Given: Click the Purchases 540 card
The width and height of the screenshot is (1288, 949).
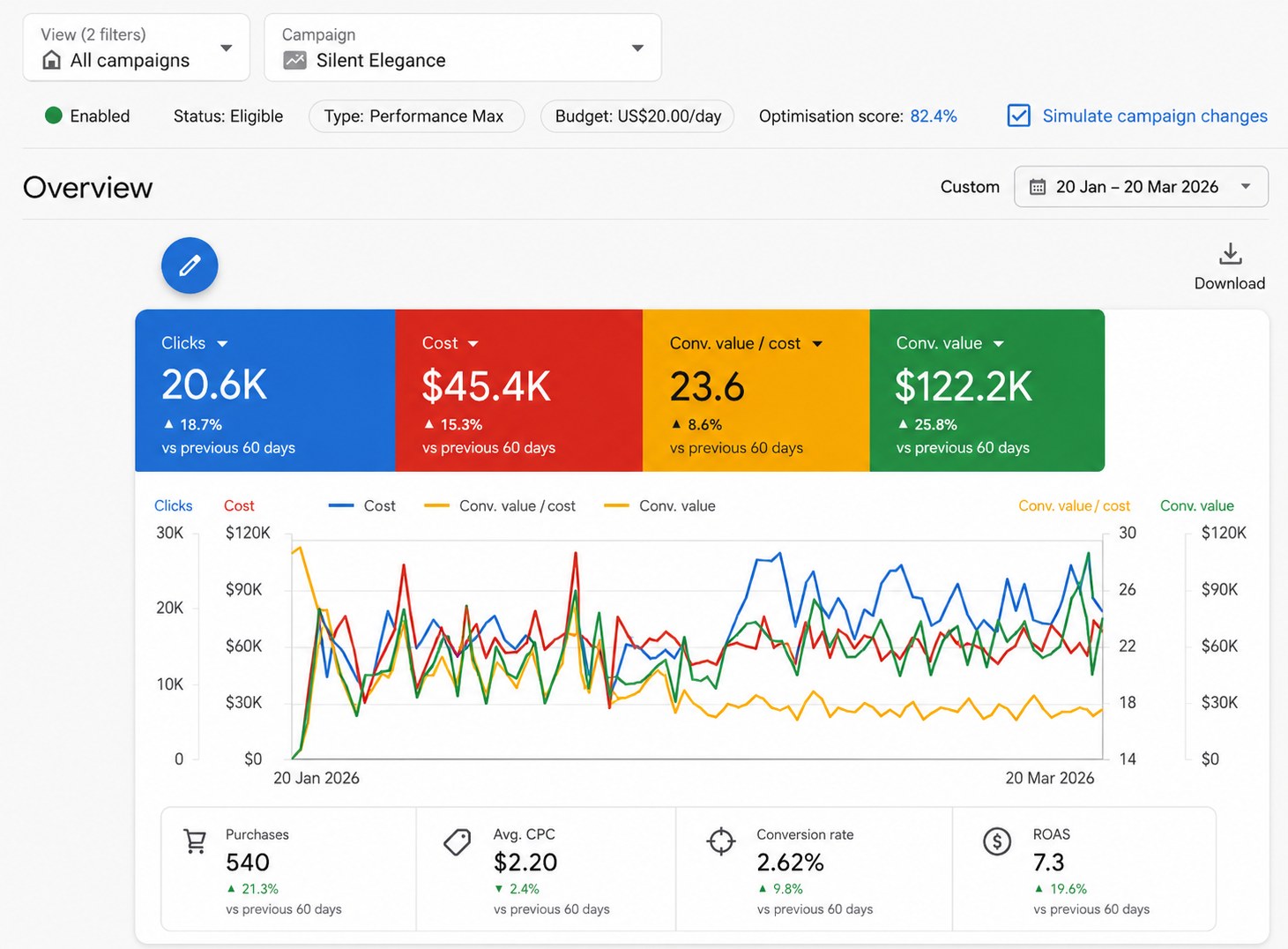Looking at the screenshot, I should (x=288, y=869).
